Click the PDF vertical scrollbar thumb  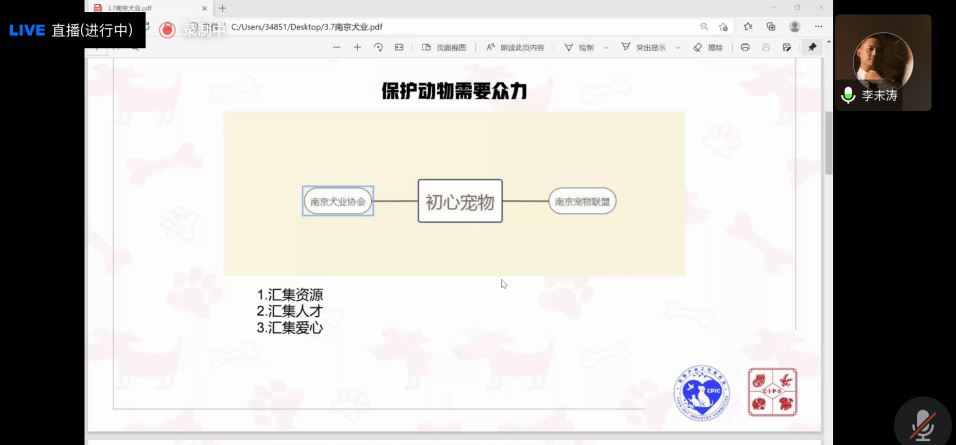tap(828, 144)
